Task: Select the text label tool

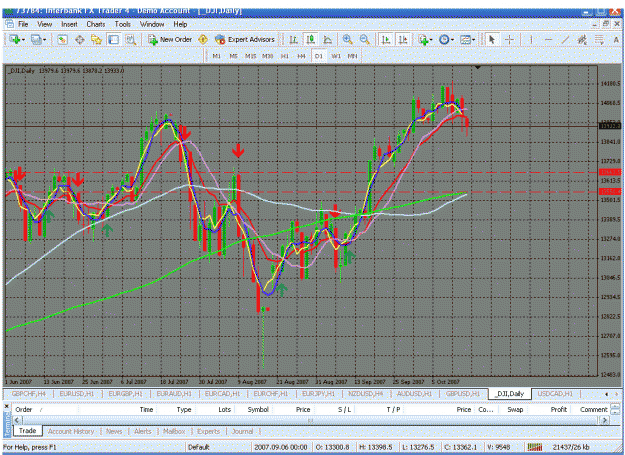Action: pos(616,39)
